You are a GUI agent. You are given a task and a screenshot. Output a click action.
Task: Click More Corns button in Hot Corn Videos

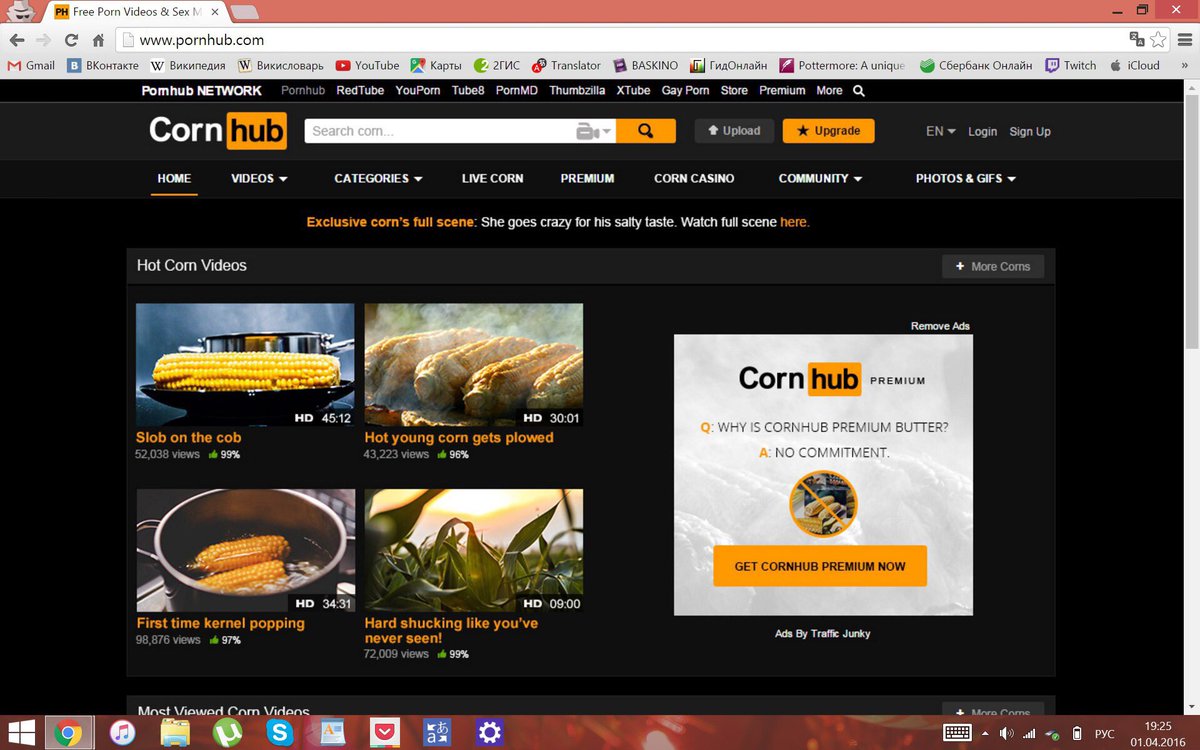[x=993, y=266]
